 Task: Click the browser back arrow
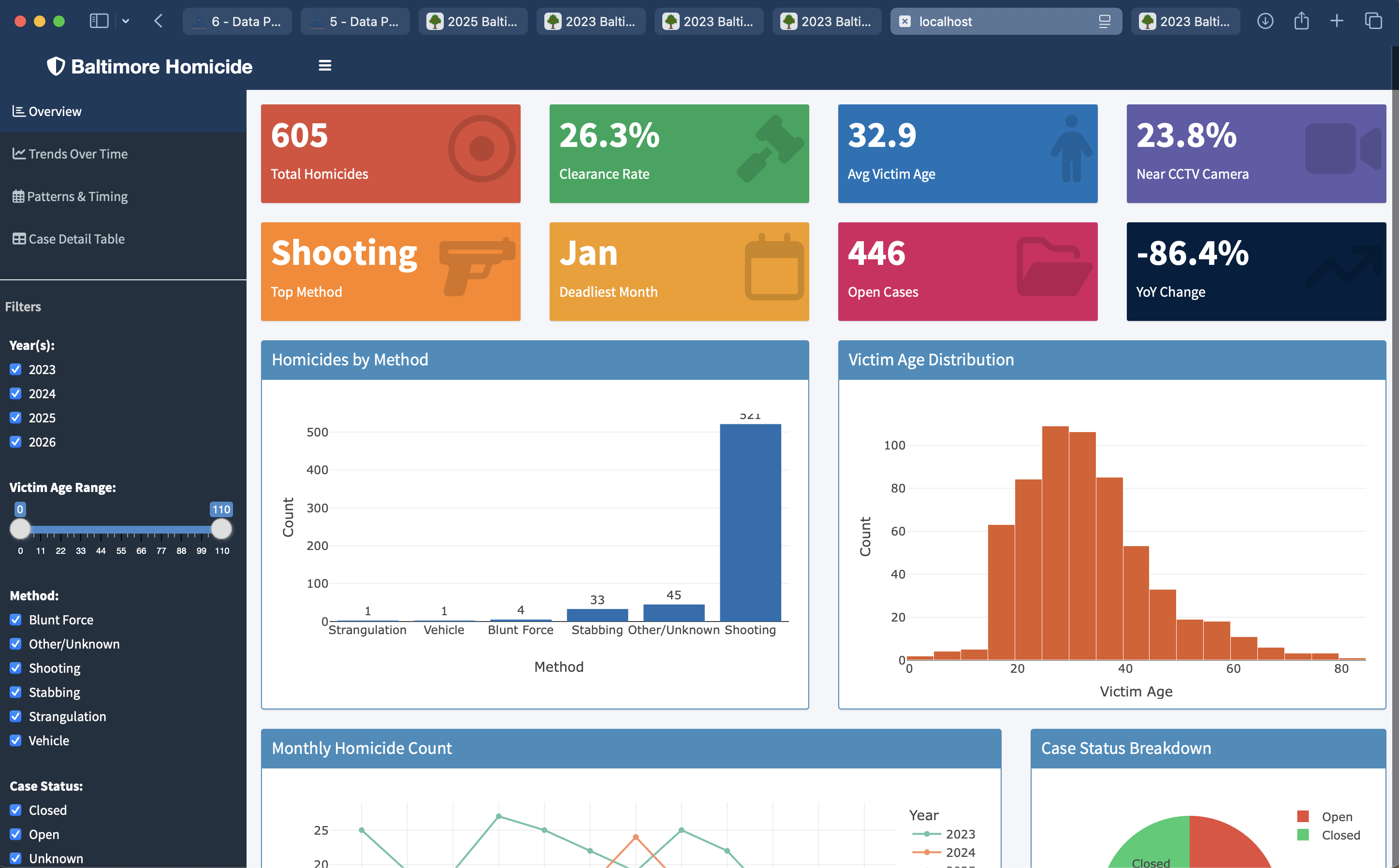(159, 21)
